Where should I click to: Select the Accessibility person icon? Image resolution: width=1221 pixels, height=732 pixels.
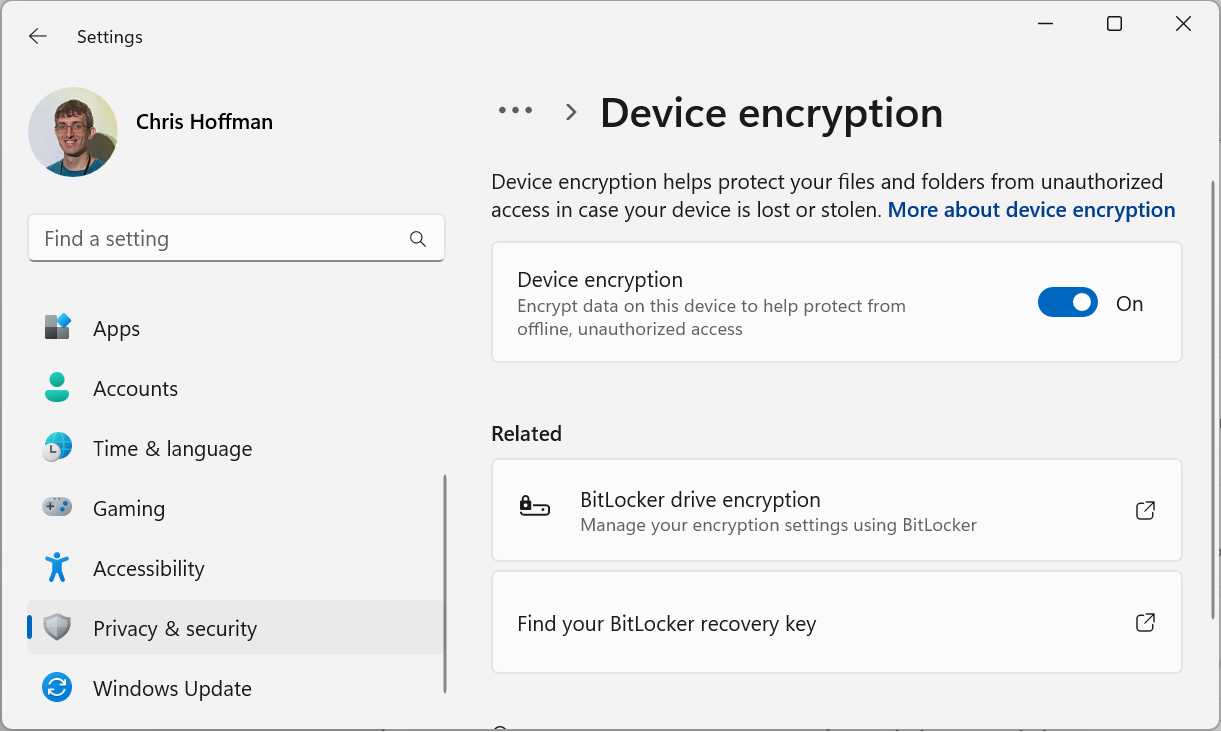(x=57, y=568)
